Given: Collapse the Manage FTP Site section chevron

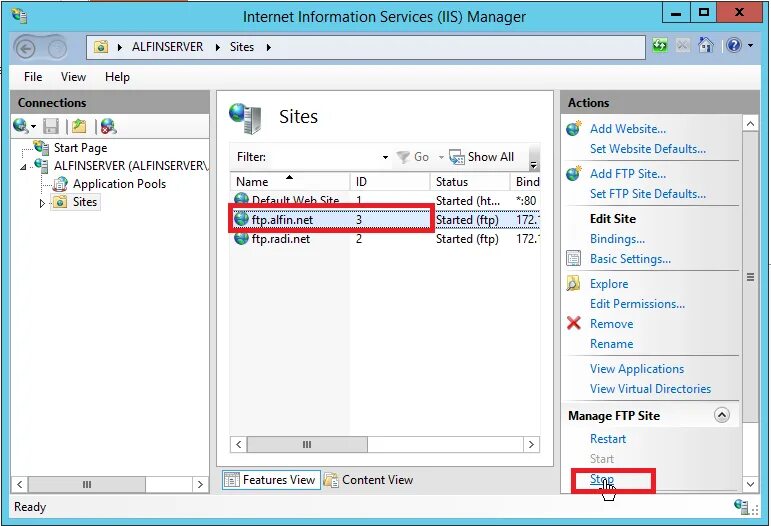Looking at the screenshot, I should (x=721, y=415).
